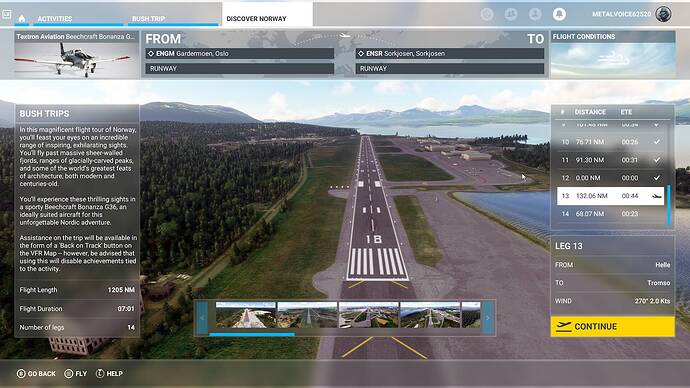
Task: Show next screenshots with right gallery arrow
Action: point(488,318)
